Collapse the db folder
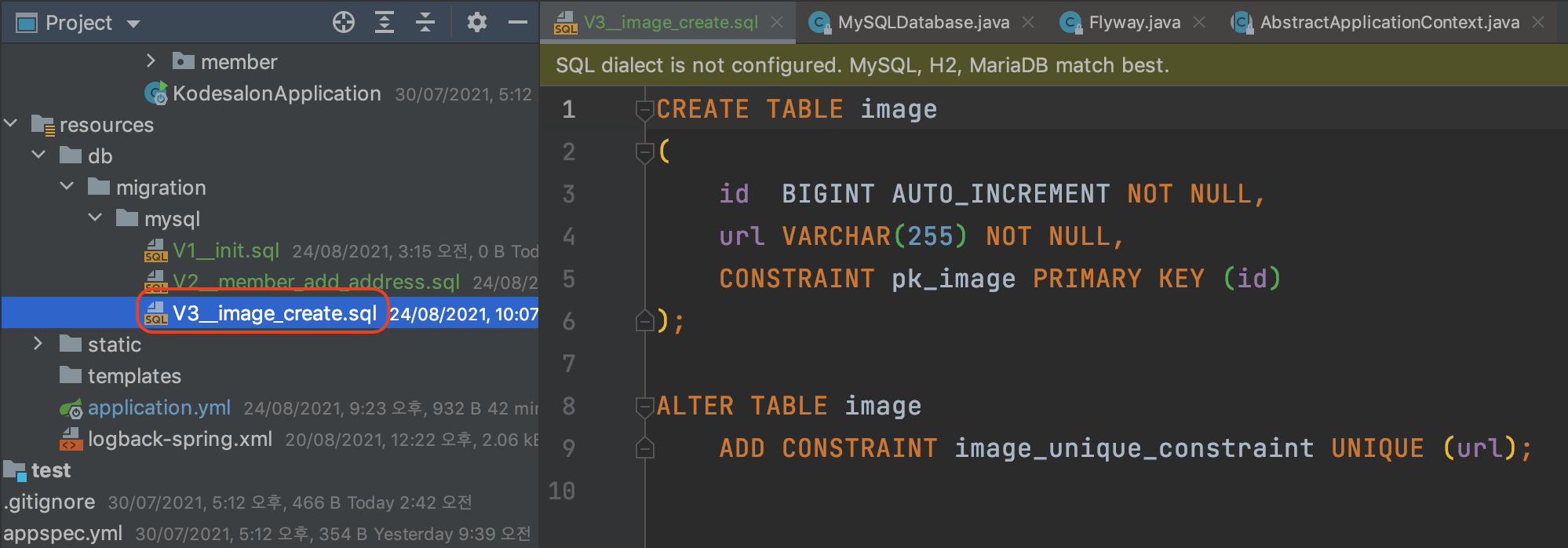The width and height of the screenshot is (1568, 548). pos(38,155)
